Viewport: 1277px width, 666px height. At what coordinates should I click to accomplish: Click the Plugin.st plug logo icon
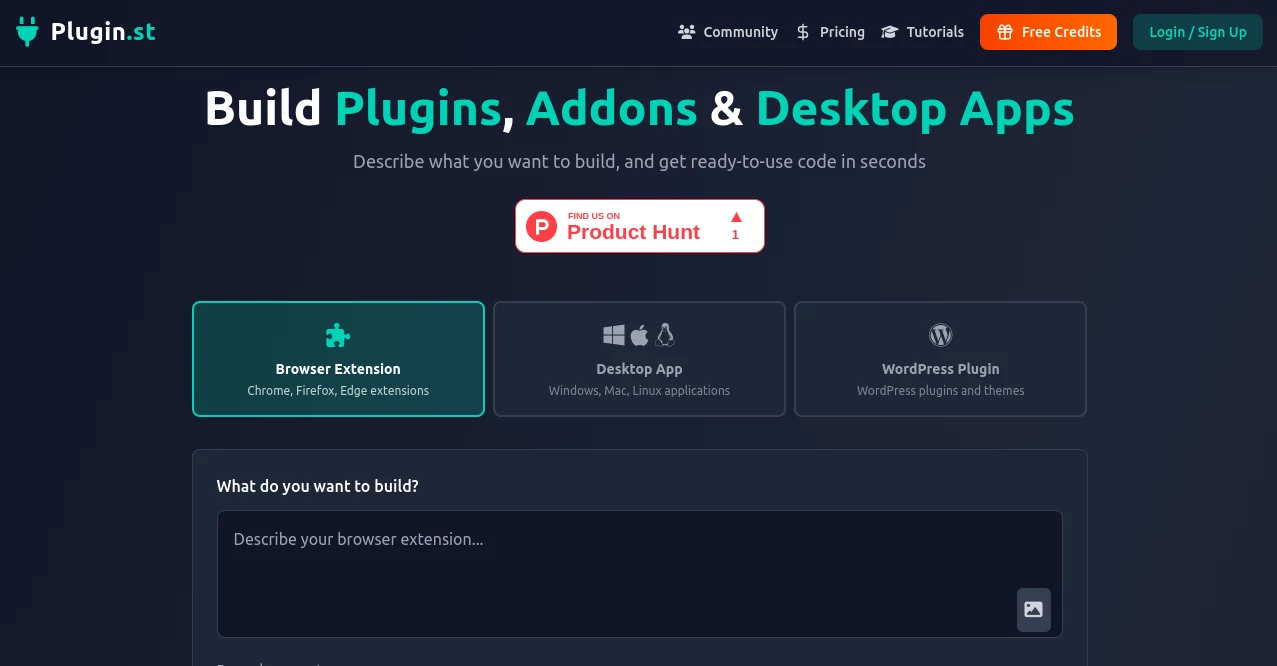click(x=26, y=31)
